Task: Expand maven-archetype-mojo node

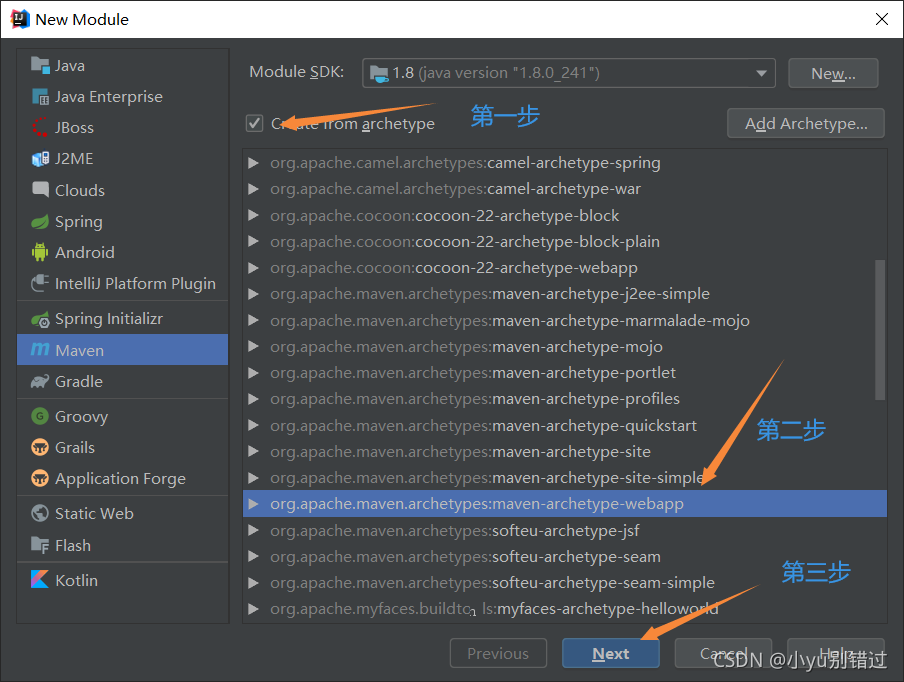Action: [x=253, y=346]
